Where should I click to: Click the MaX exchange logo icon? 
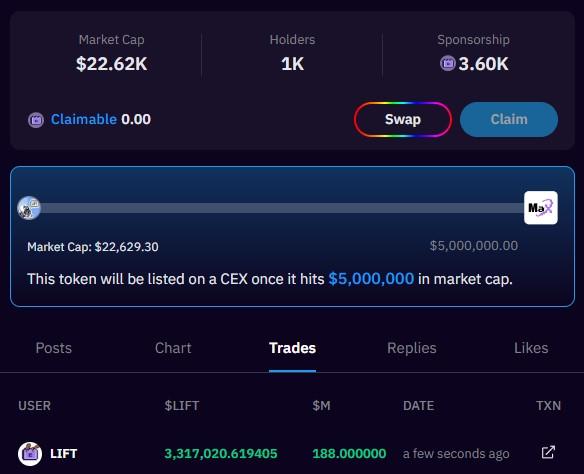click(540, 208)
